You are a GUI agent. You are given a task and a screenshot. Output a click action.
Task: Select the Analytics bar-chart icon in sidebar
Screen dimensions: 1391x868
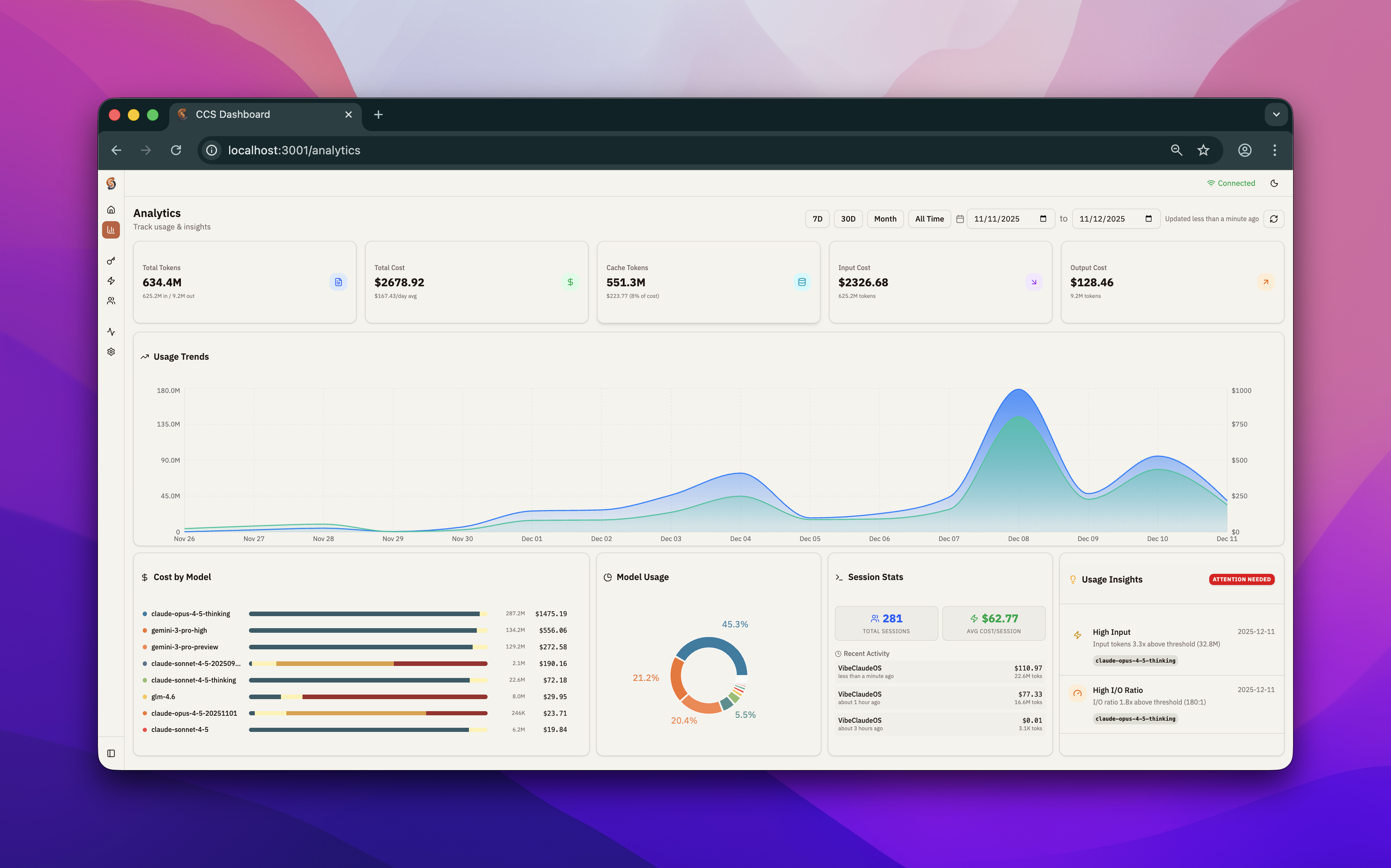tap(111, 229)
